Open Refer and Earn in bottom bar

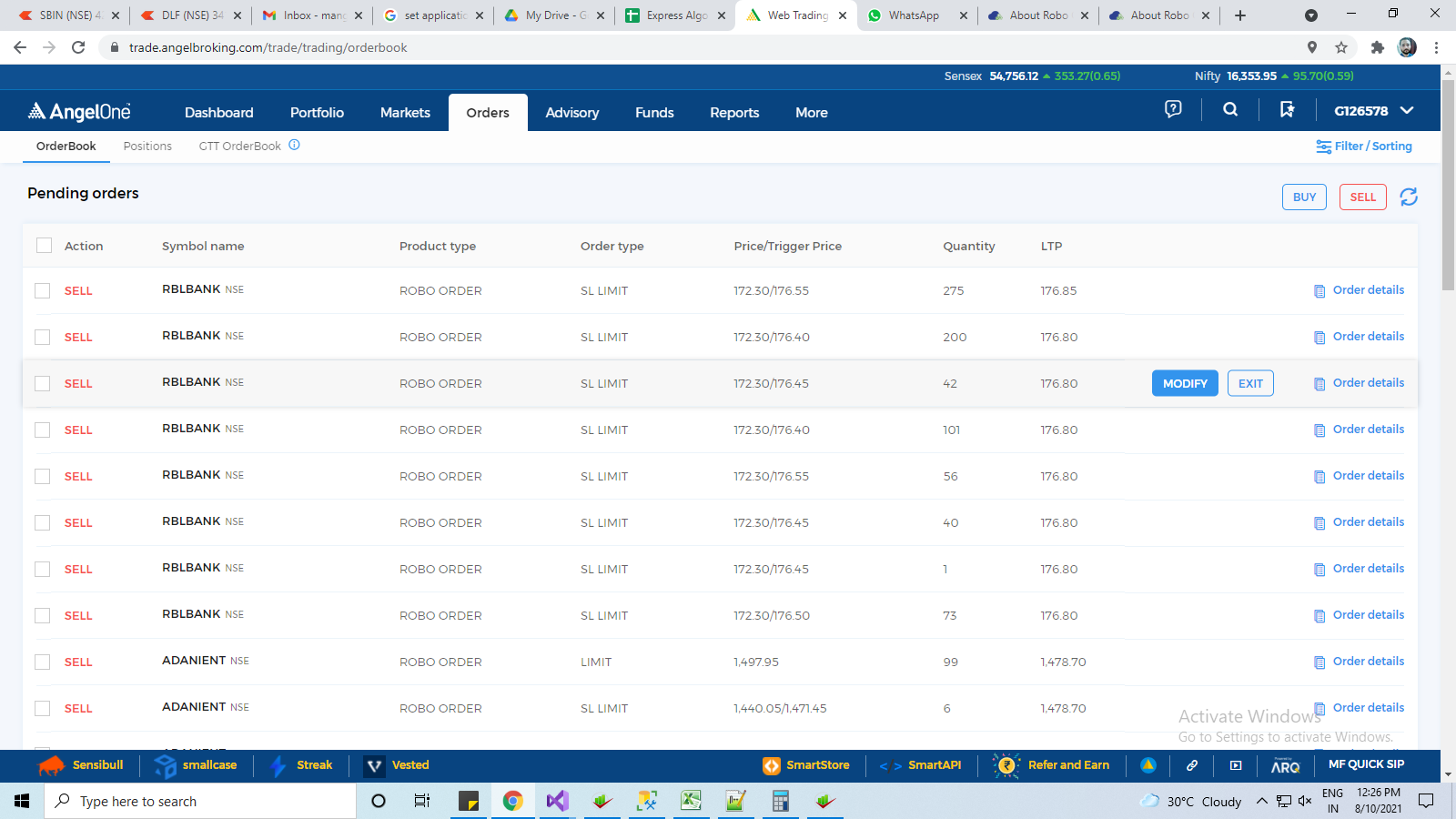(x=1052, y=765)
